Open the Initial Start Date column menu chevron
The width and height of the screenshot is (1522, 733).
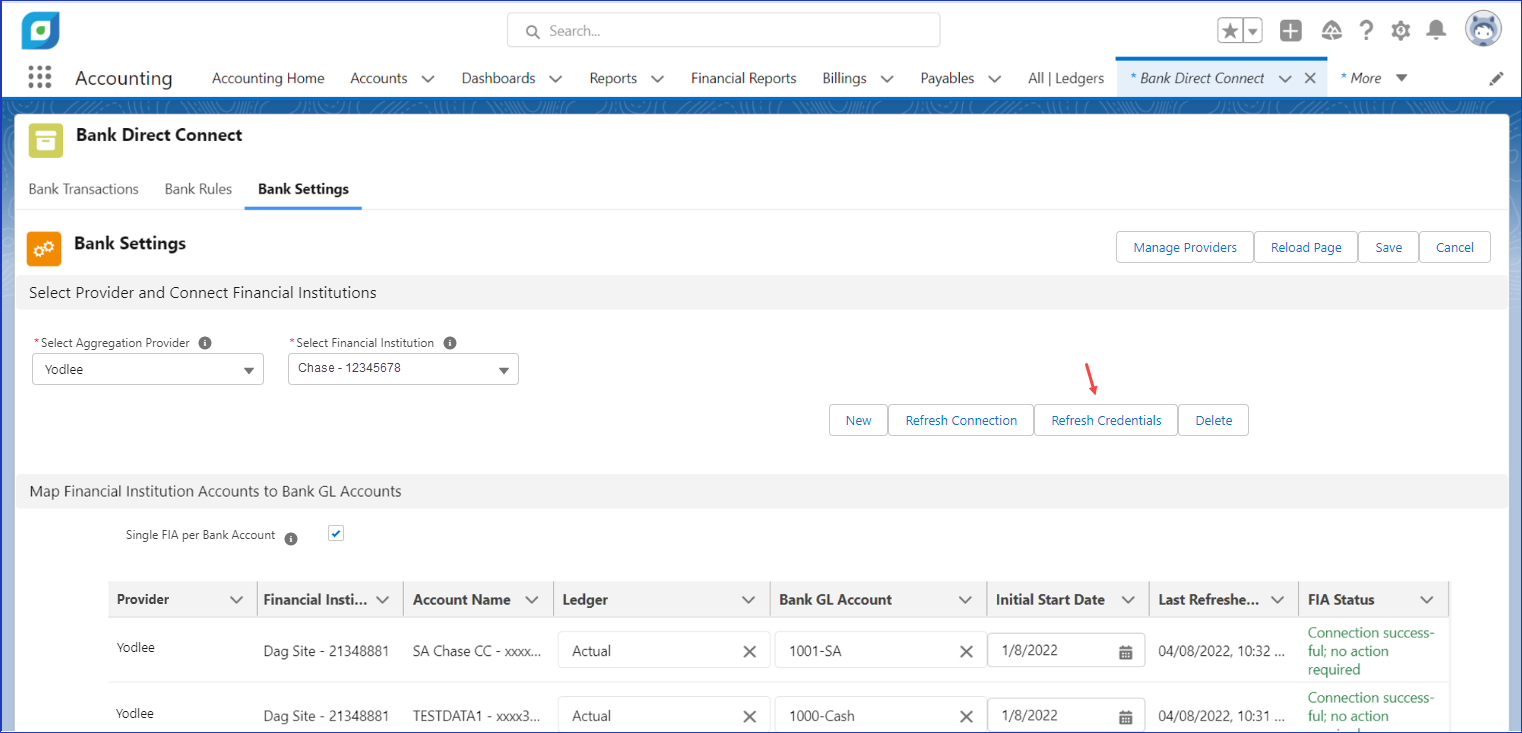pos(1128,600)
